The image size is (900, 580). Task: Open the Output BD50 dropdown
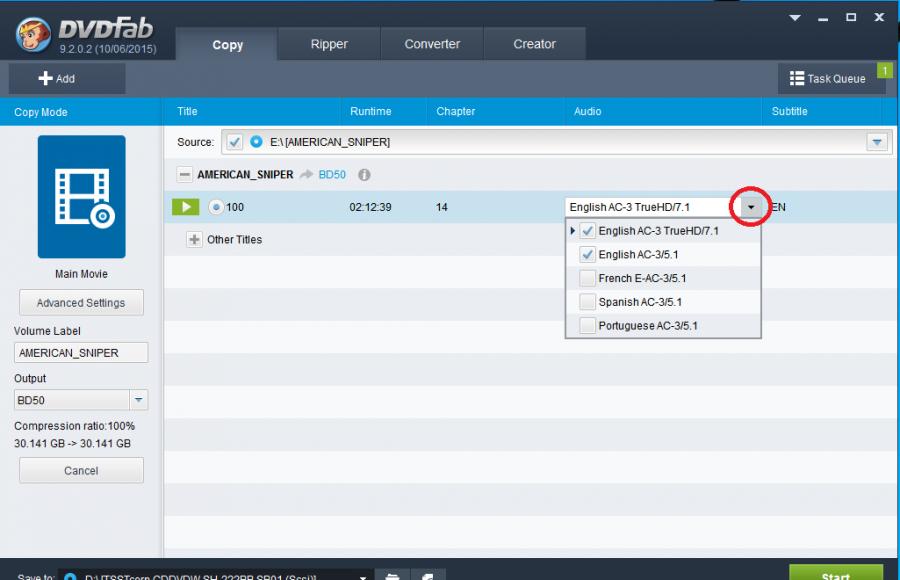139,400
